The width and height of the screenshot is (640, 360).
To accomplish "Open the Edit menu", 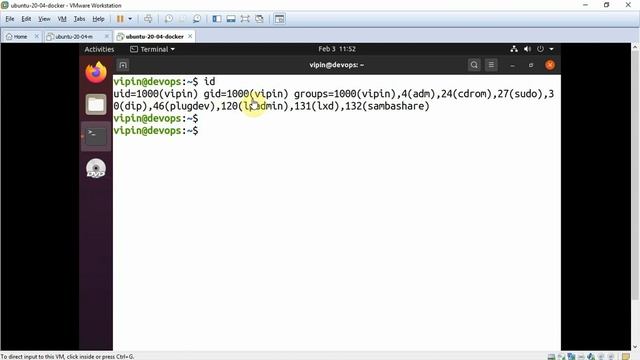I will [x=26, y=19].
